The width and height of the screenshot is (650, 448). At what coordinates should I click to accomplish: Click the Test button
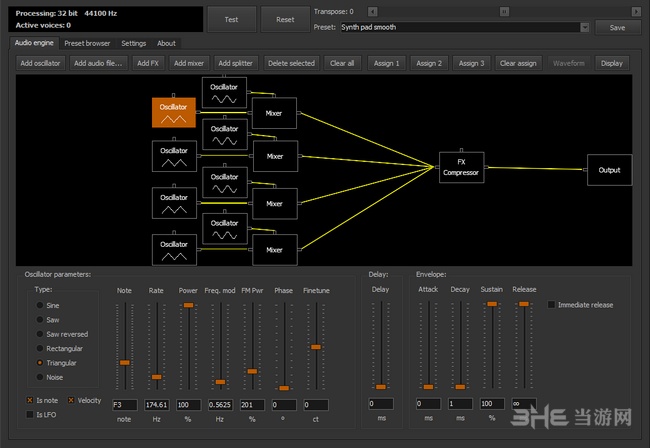tap(231, 19)
